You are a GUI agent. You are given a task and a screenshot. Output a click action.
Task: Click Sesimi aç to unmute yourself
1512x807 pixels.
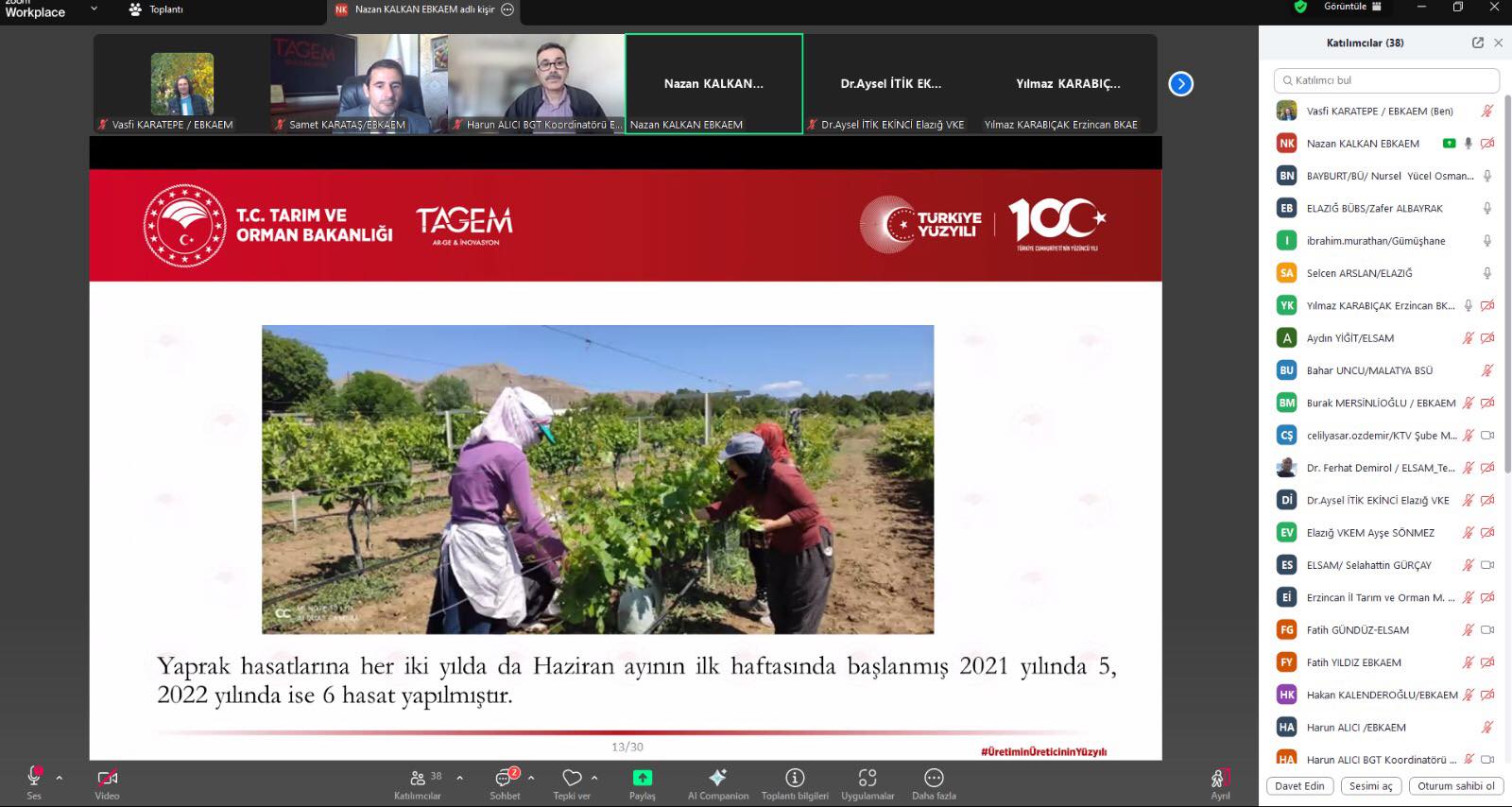[1370, 786]
